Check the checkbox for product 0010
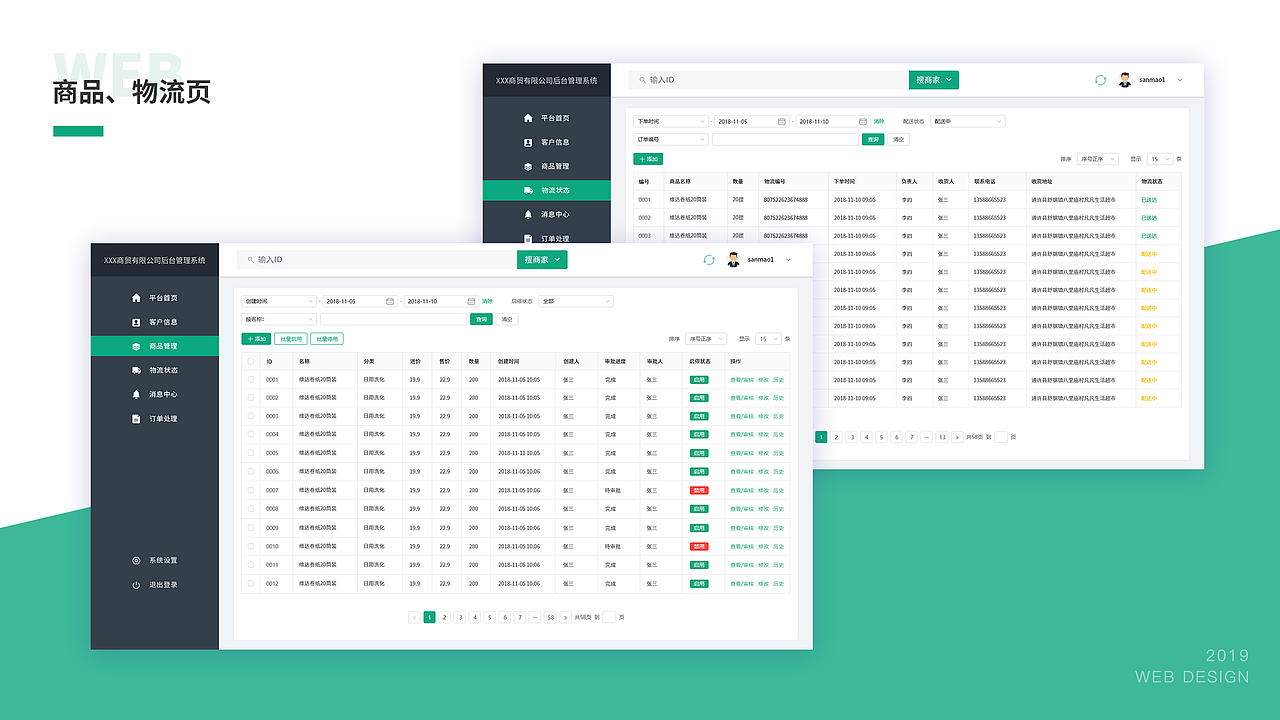This screenshot has height=720, width=1280. point(251,546)
